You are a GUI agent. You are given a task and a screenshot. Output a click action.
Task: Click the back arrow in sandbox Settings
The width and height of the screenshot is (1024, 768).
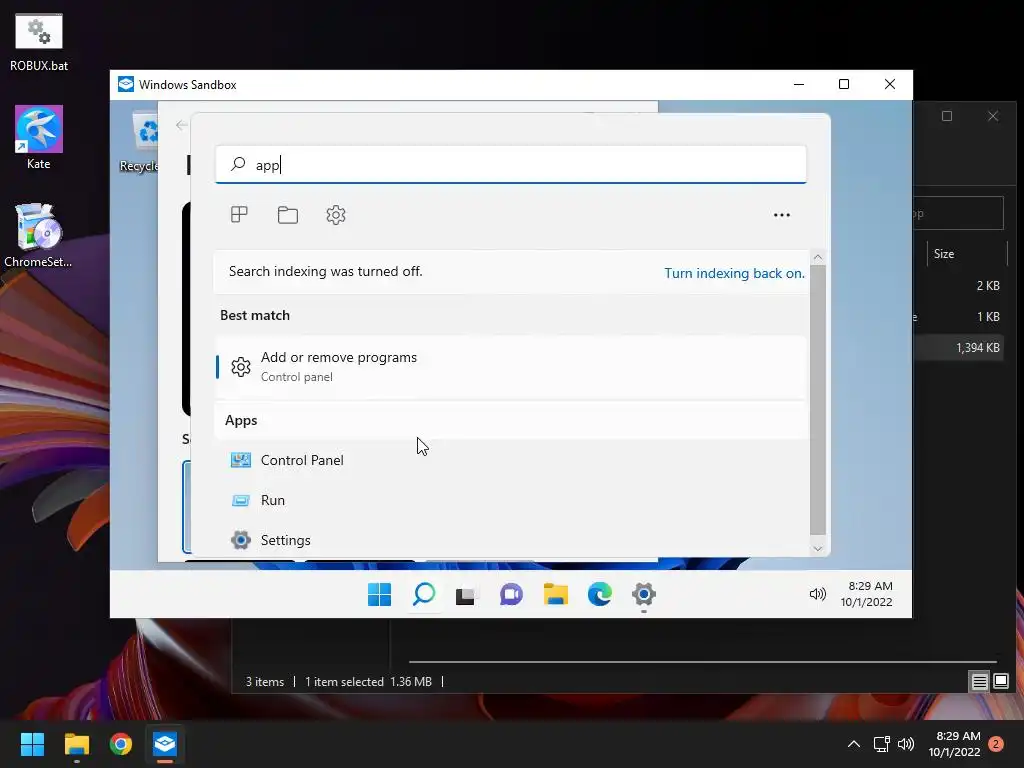click(182, 125)
